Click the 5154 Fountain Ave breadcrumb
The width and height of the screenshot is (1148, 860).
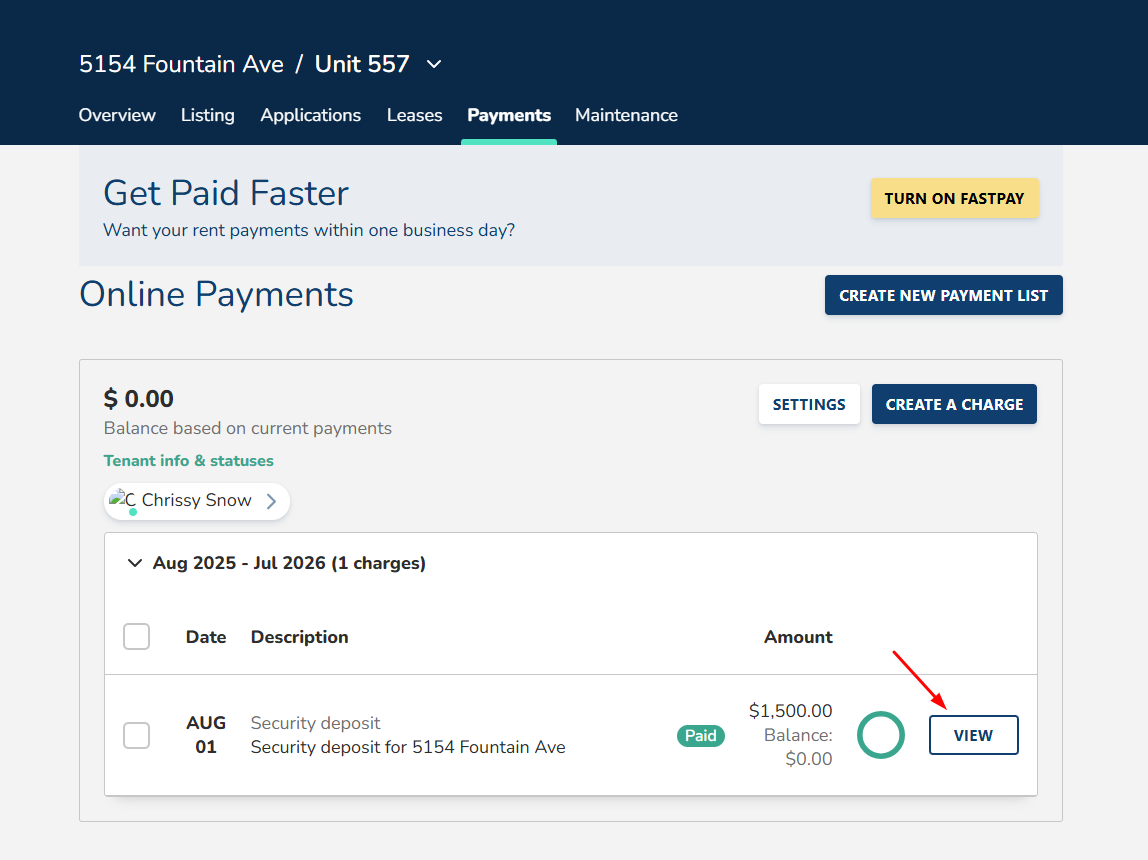pyautogui.click(x=181, y=64)
